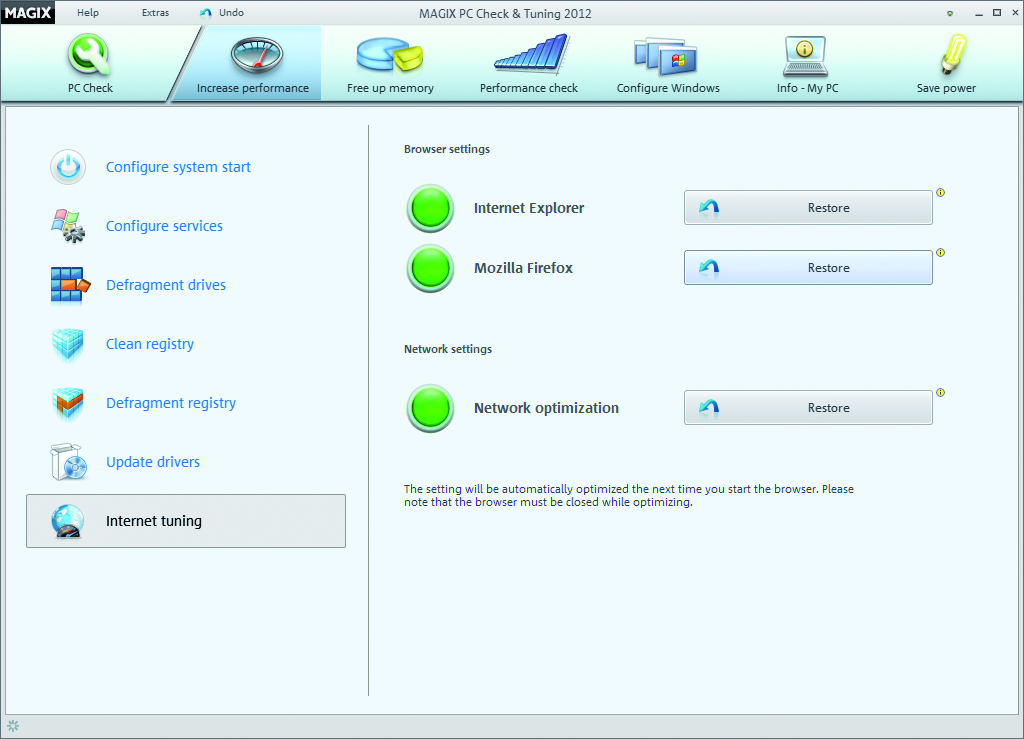This screenshot has width=1024, height=739.
Task: Restore Internet Explorer settings
Action: tap(808, 208)
